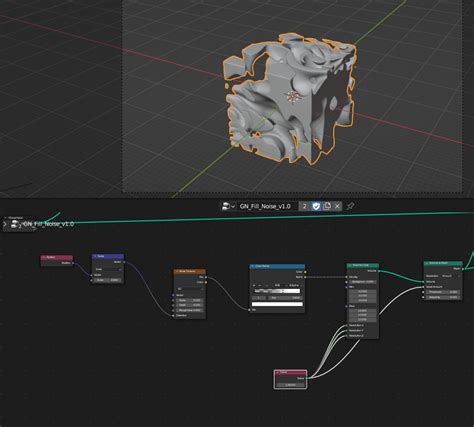Collapse the Position node with its arrow
The height and width of the screenshot is (427, 474).
43,257
